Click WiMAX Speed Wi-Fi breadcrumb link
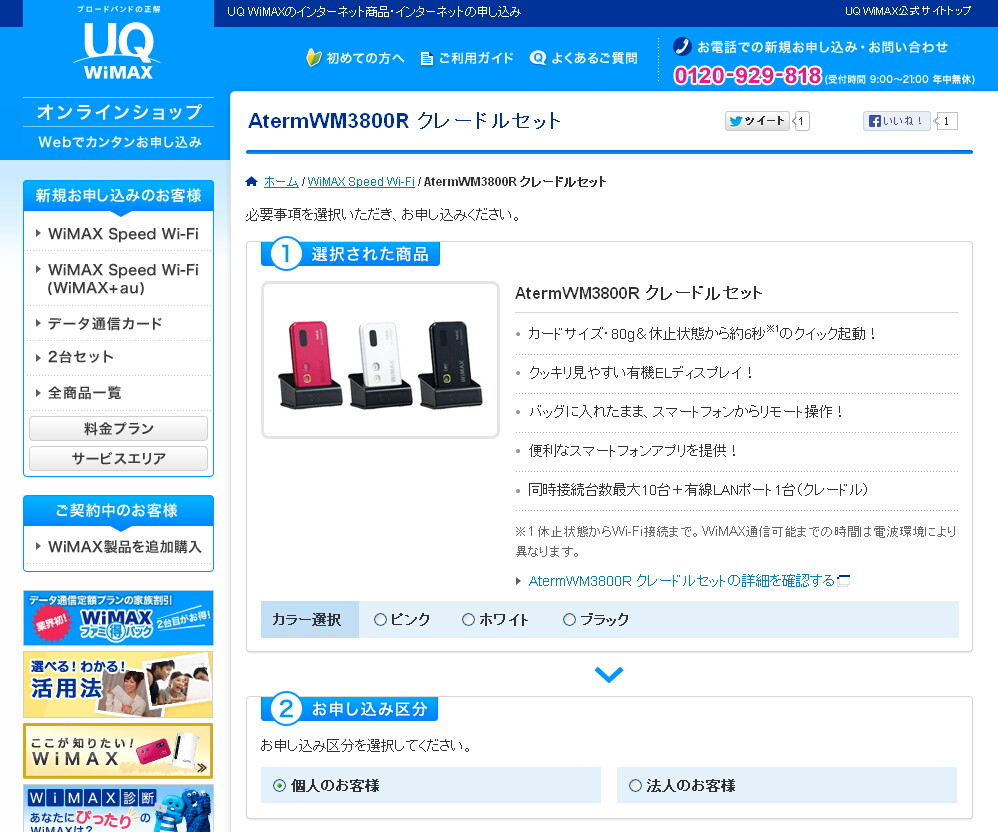The width and height of the screenshot is (998, 832). (361, 181)
